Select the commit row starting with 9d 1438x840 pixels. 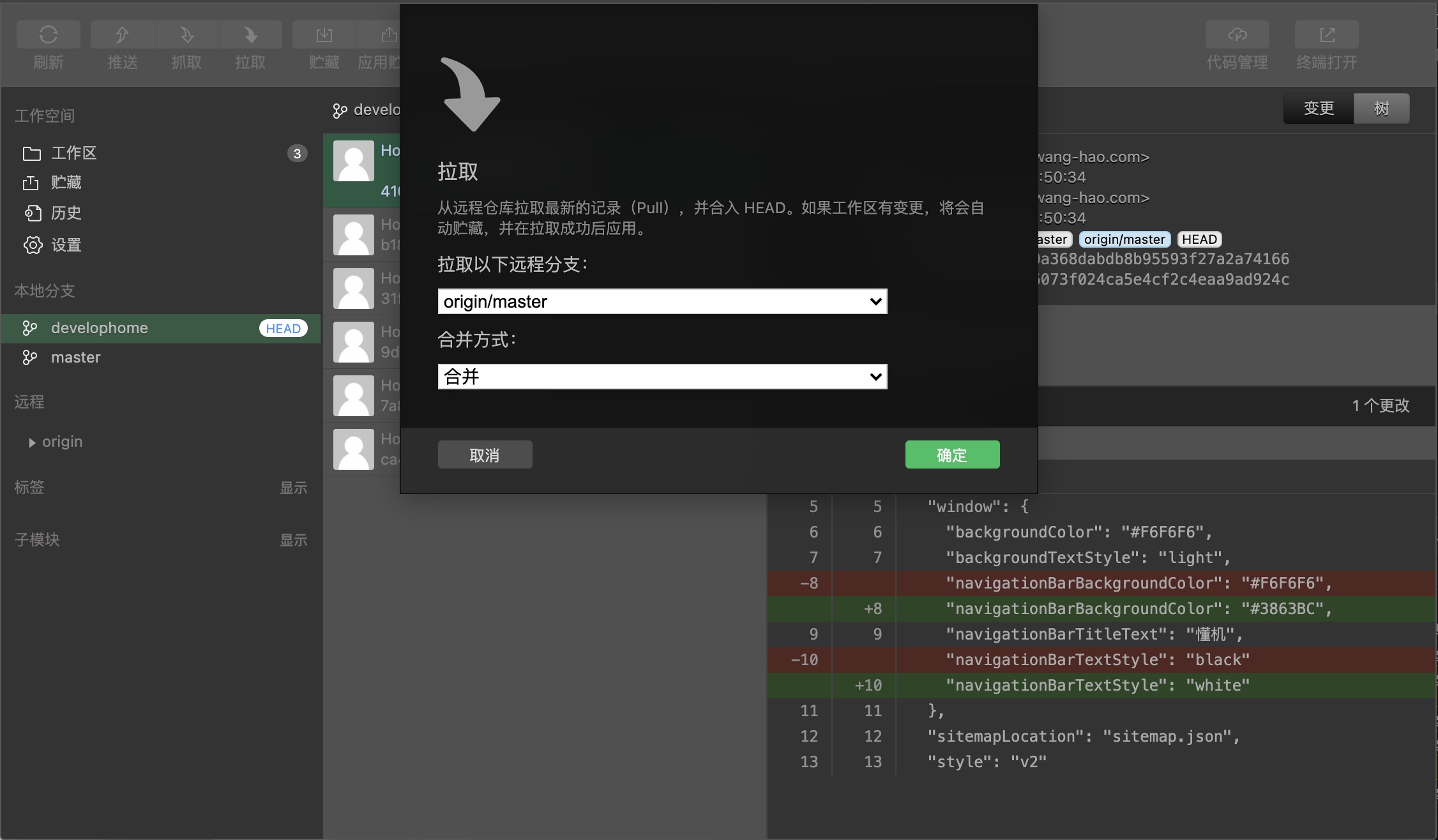361,342
